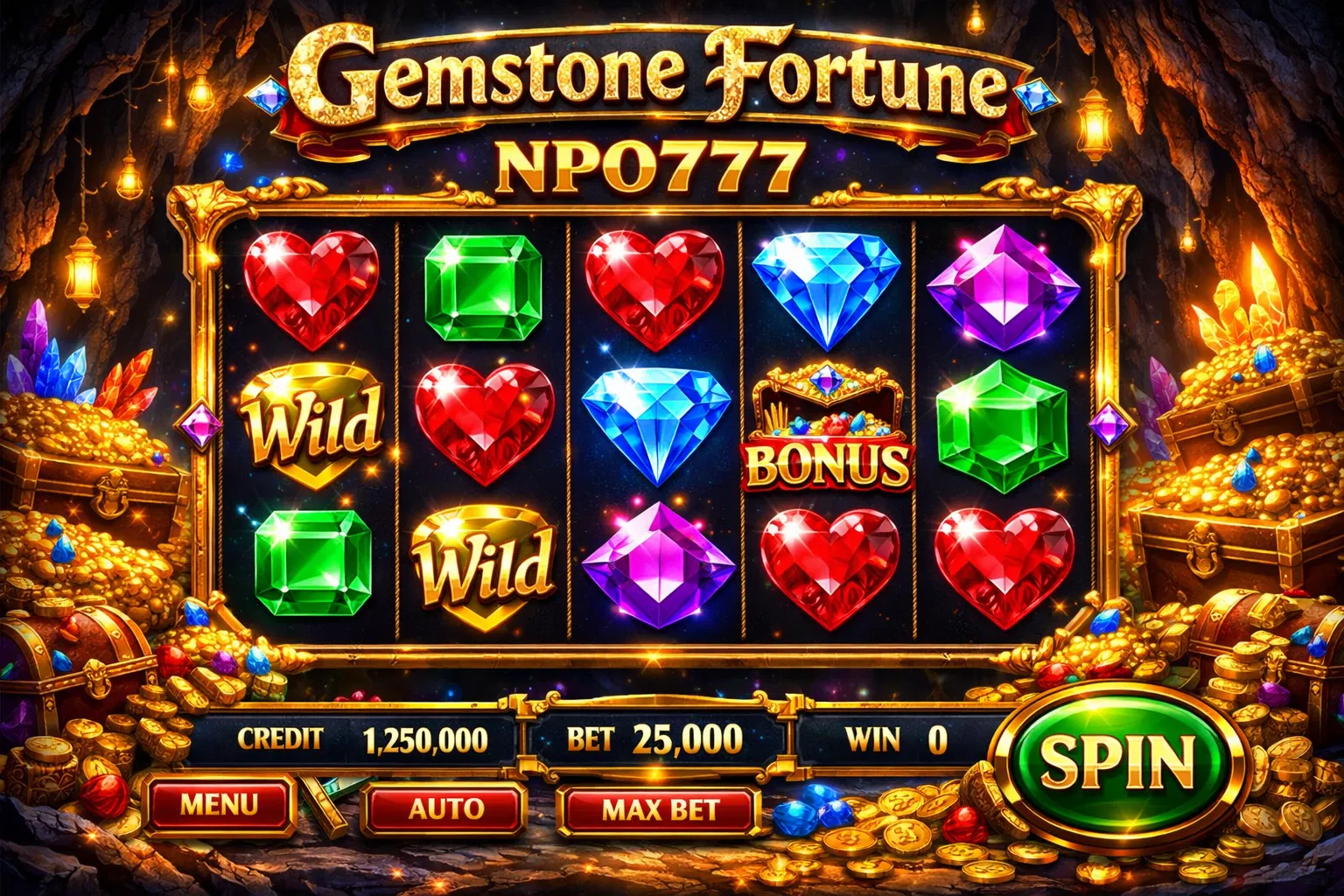Image resolution: width=1344 pixels, height=896 pixels.
Task: Click the BET 25,000 display
Action: click(654, 740)
